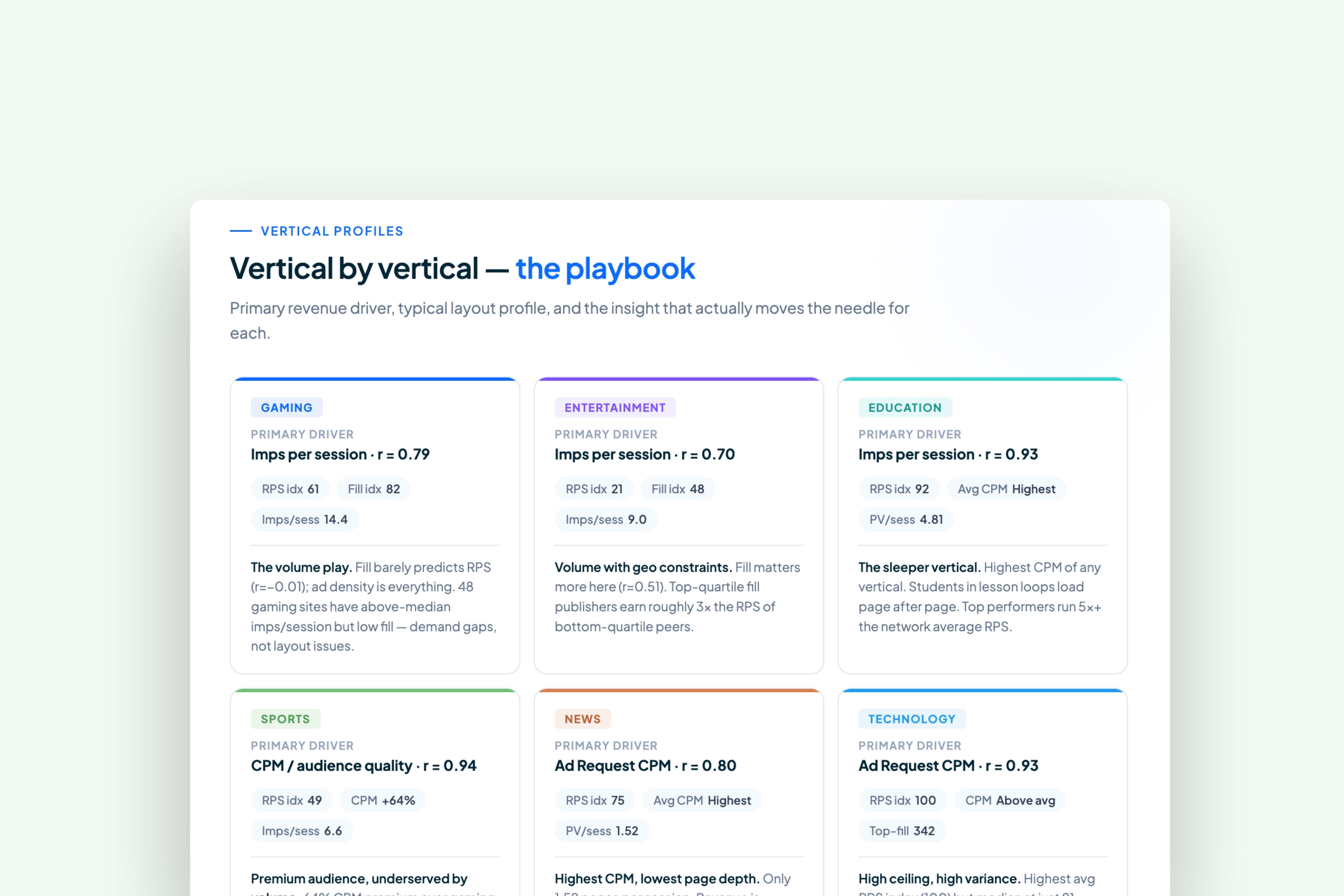Select the NEWS category tag

(x=583, y=719)
